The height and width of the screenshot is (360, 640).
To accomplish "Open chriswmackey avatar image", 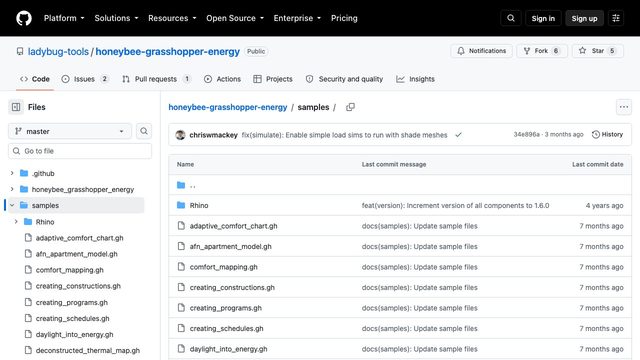I will (180, 135).
